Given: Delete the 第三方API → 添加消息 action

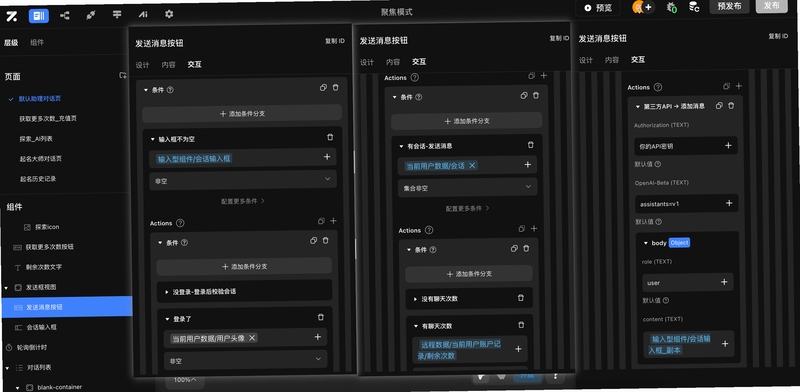Looking at the screenshot, I should [x=731, y=105].
